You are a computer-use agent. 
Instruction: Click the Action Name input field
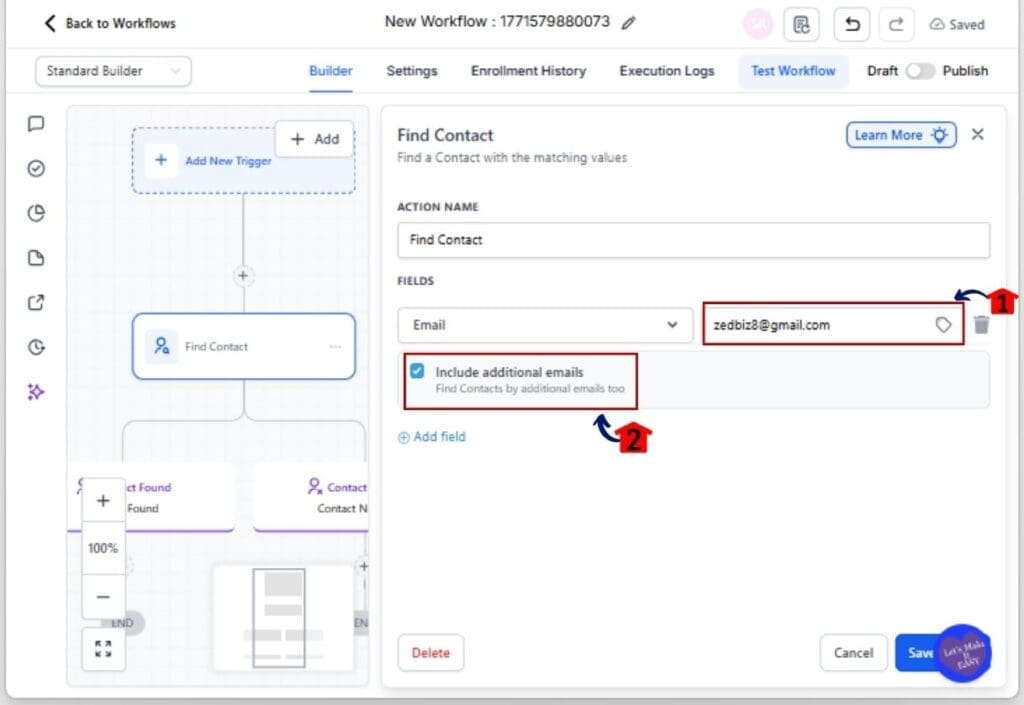[693, 240]
